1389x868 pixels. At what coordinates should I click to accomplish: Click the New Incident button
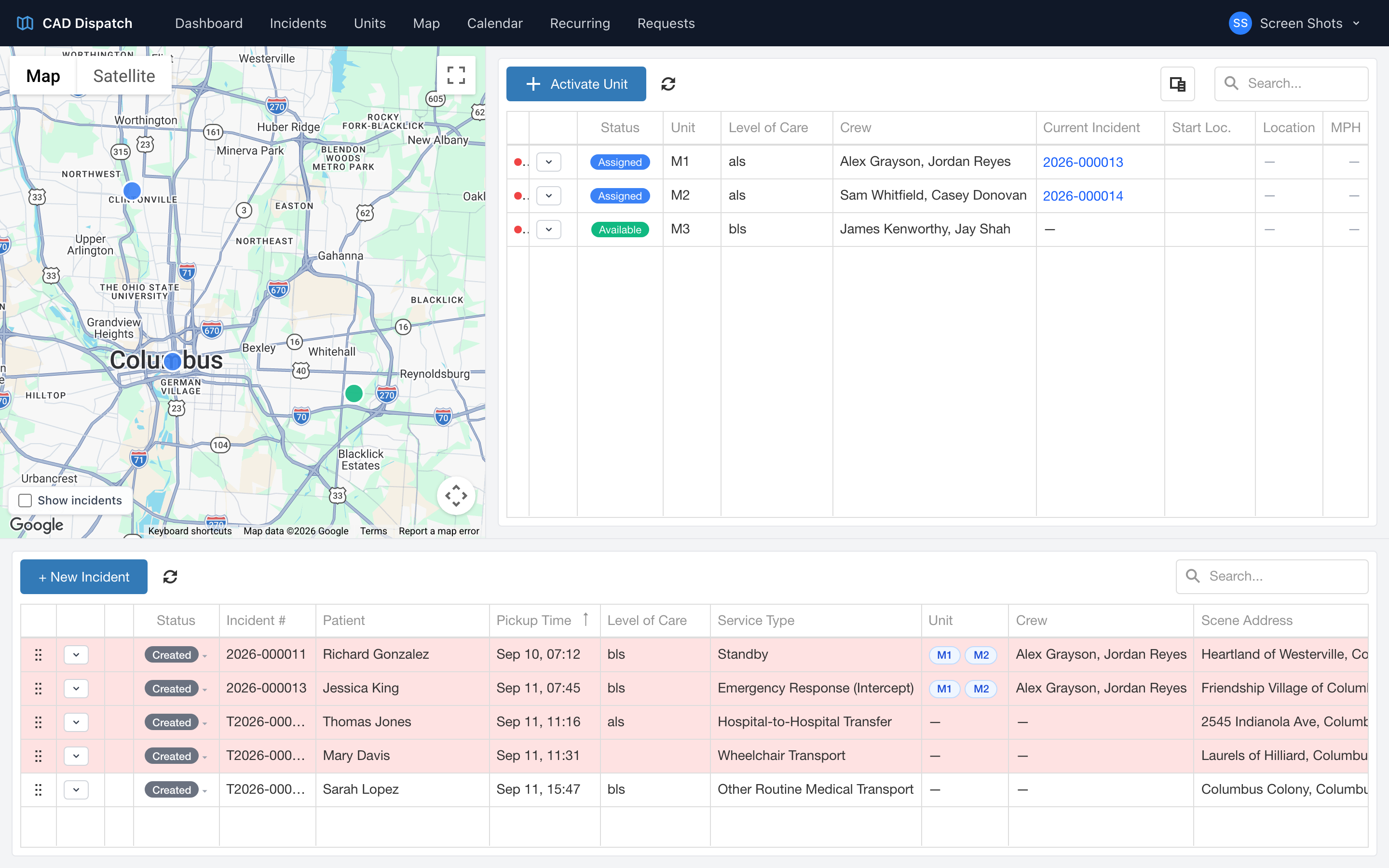pos(84,576)
